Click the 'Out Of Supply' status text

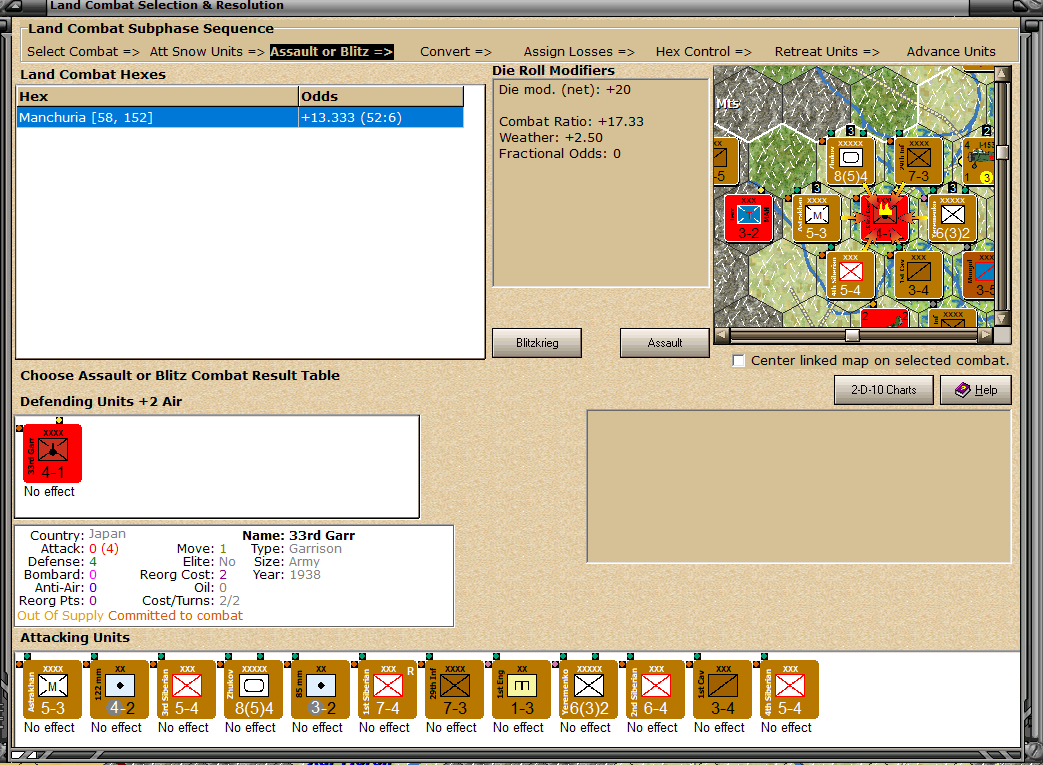(61, 616)
